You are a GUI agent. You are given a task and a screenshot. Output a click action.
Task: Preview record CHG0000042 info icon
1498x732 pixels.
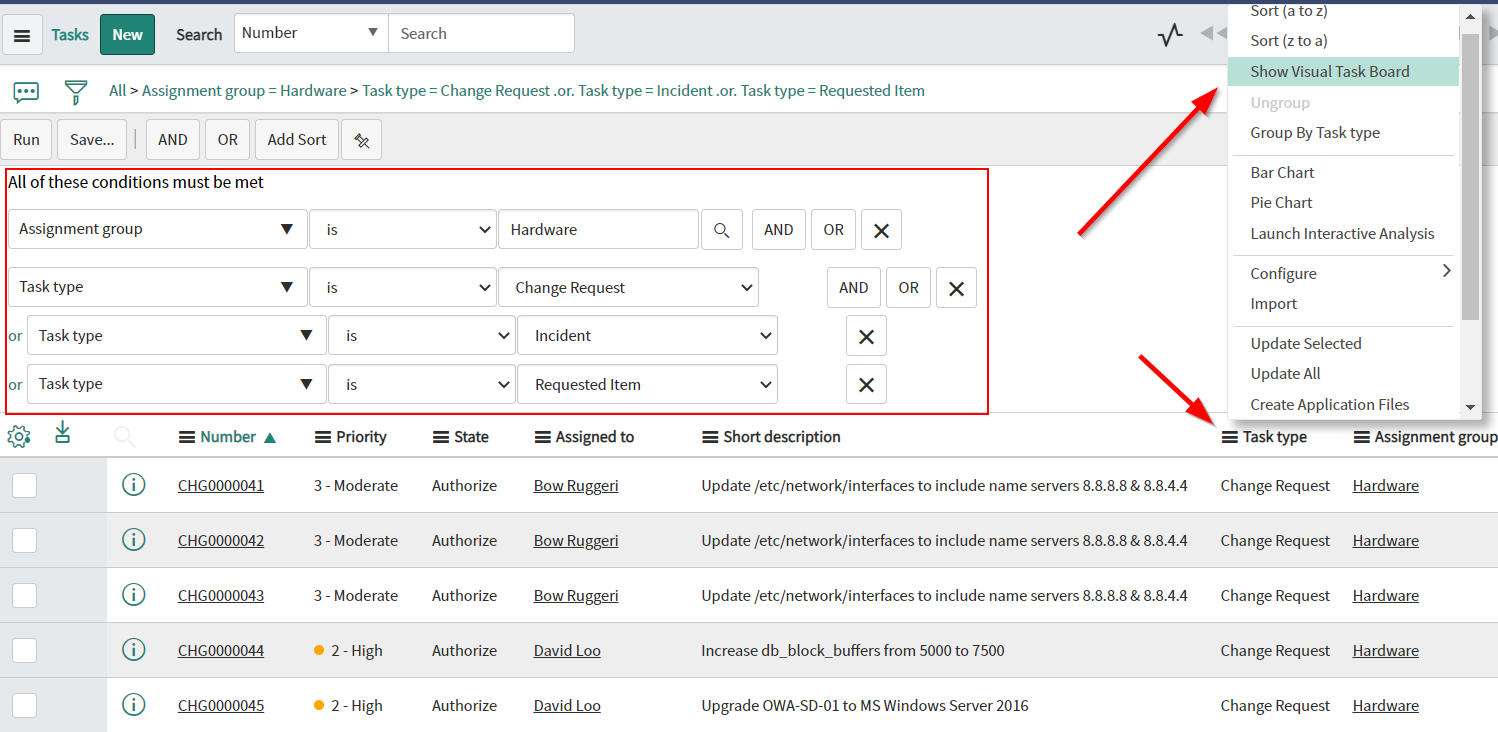133,540
